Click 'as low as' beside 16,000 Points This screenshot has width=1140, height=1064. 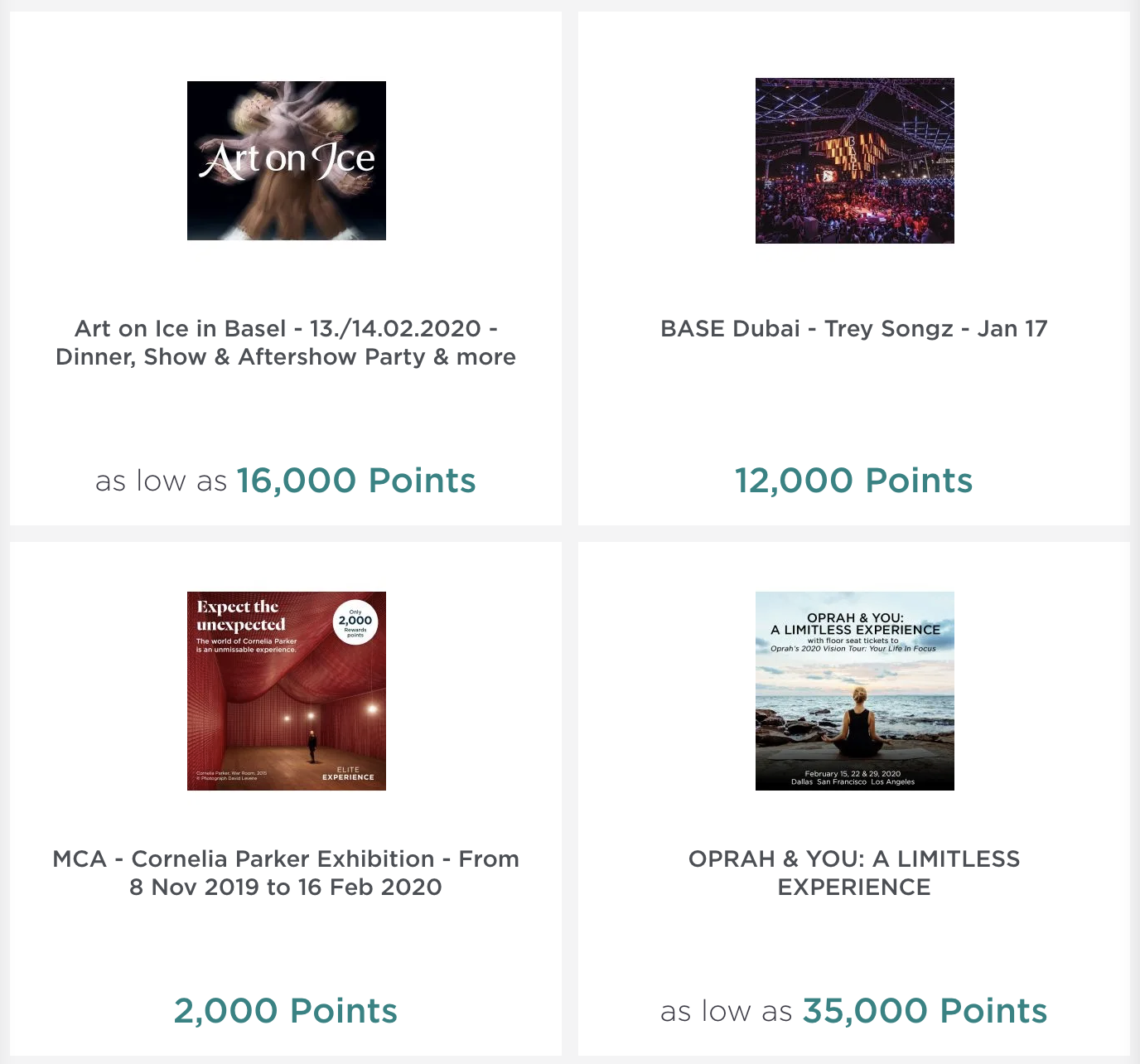(161, 481)
